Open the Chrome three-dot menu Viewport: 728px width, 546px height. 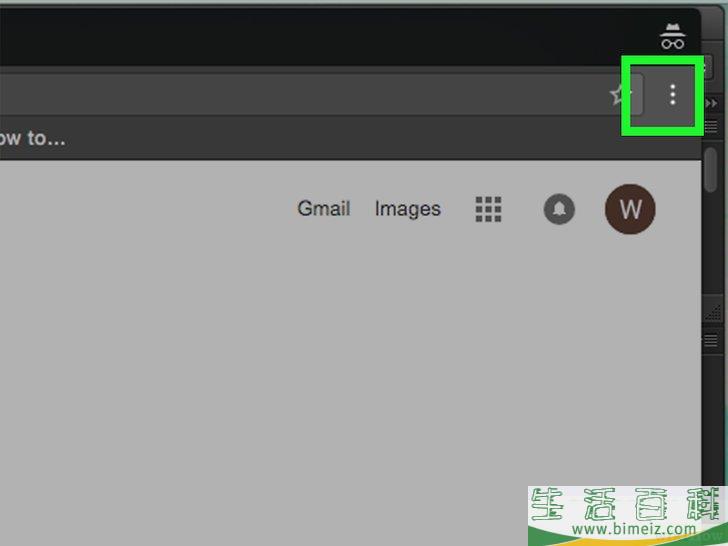pyautogui.click(x=672, y=95)
